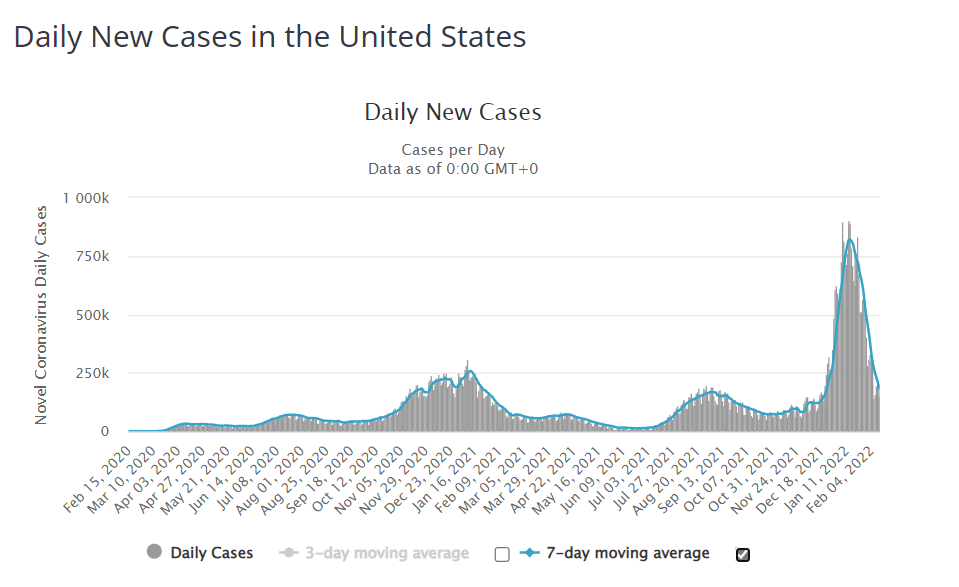Untick the checked box after 7-day moving average
Screen dimensions: 959x587
(x=742, y=555)
